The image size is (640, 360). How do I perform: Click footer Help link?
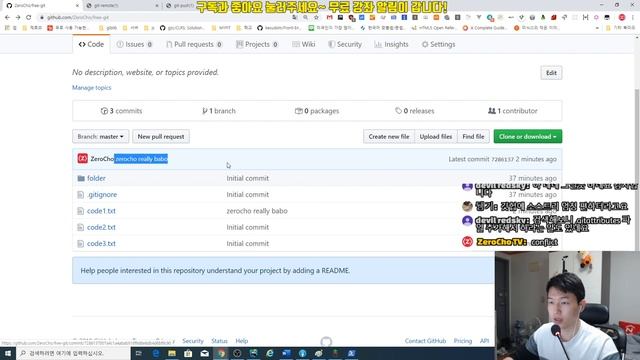click(x=242, y=341)
